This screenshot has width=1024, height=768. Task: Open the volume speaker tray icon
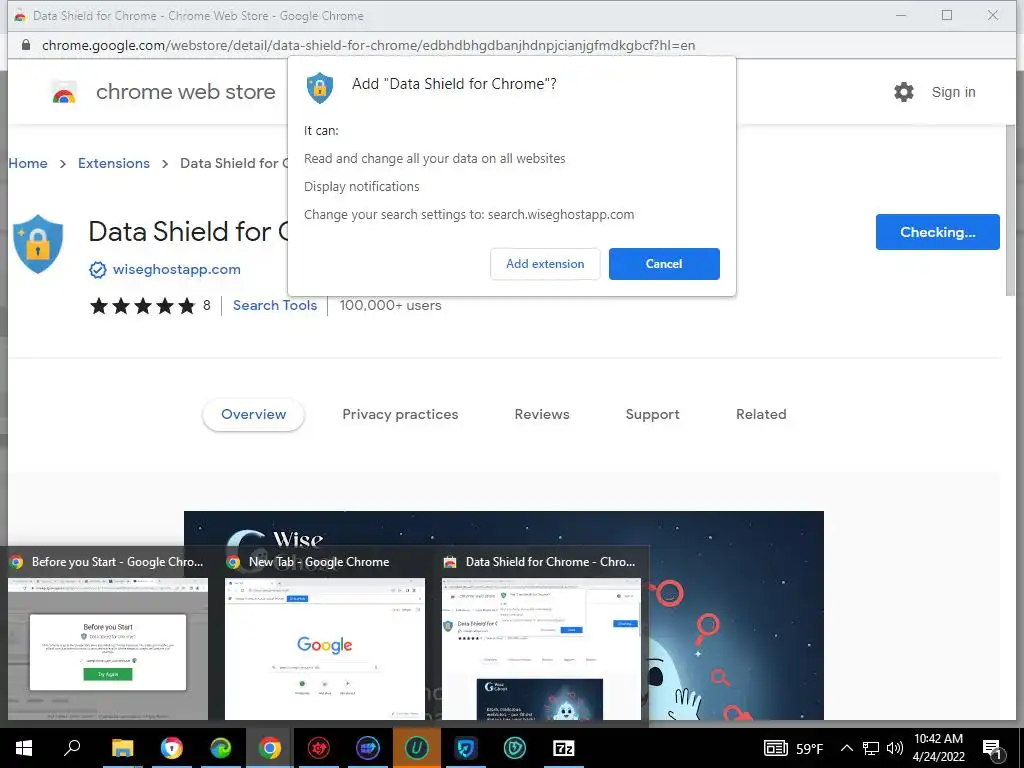pyautogui.click(x=895, y=748)
